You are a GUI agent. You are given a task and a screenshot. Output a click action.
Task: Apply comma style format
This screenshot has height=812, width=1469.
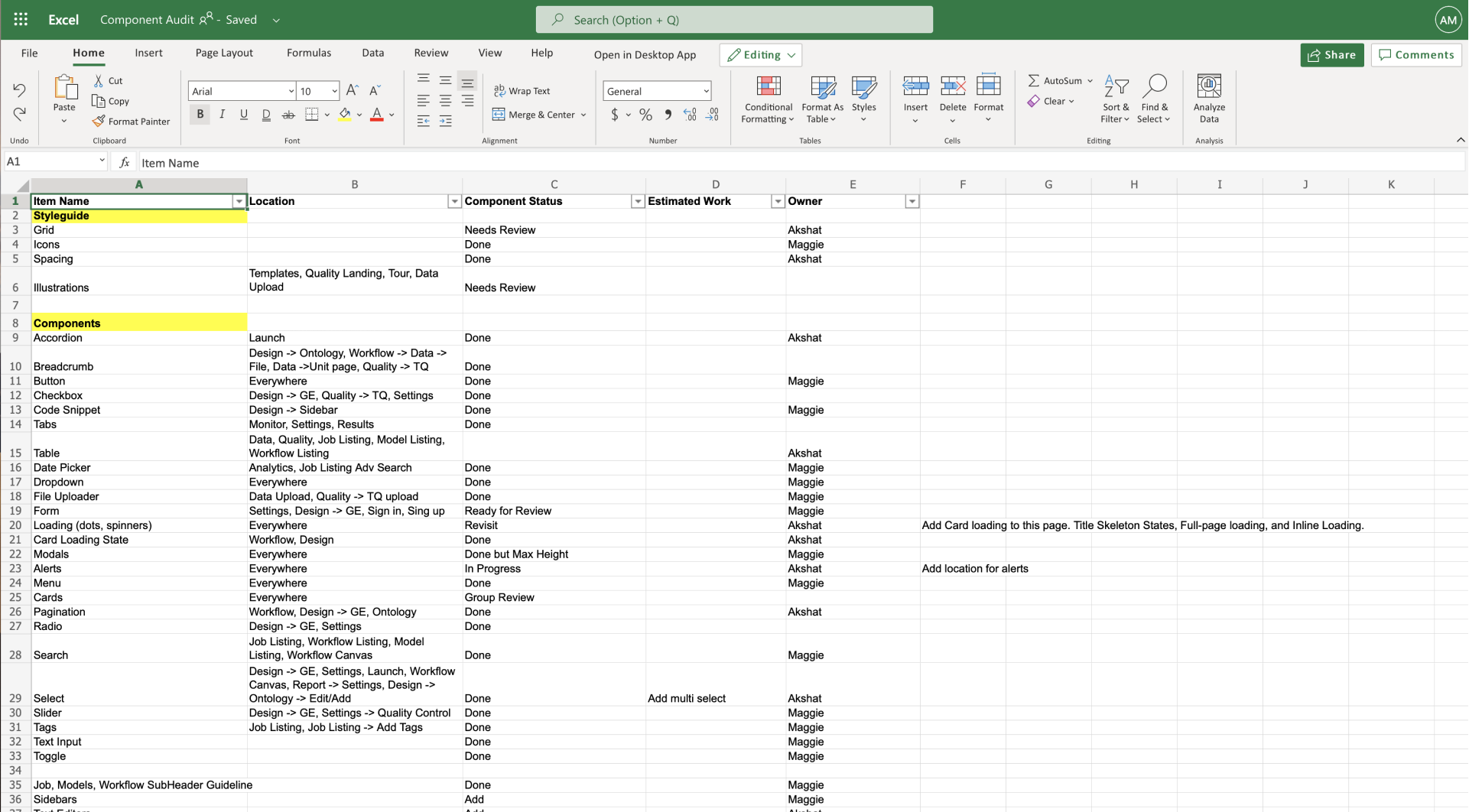668,115
